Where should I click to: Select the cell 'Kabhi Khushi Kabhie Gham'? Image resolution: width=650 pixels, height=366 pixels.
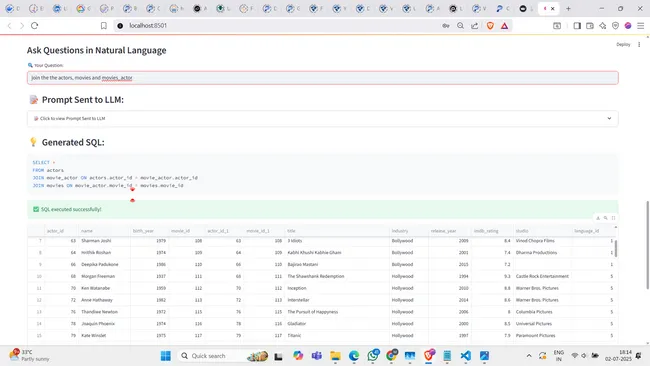(337, 252)
